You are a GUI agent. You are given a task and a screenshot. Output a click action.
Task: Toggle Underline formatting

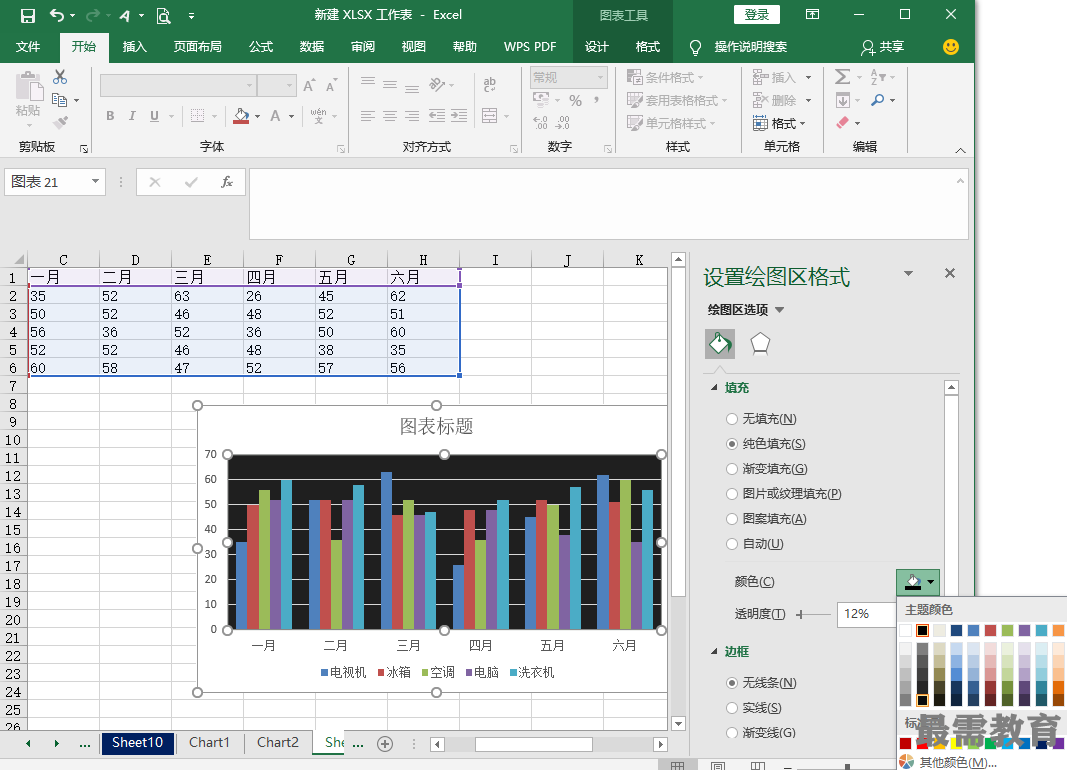154,116
